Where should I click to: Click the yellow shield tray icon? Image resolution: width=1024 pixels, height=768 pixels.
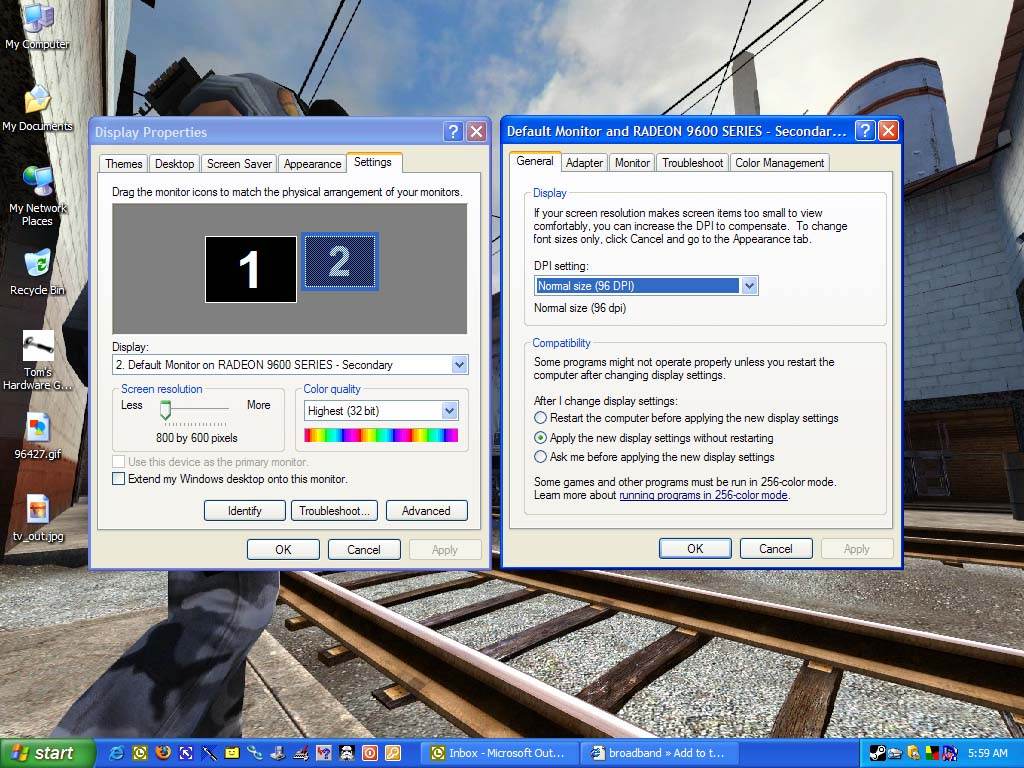(x=914, y=753)
